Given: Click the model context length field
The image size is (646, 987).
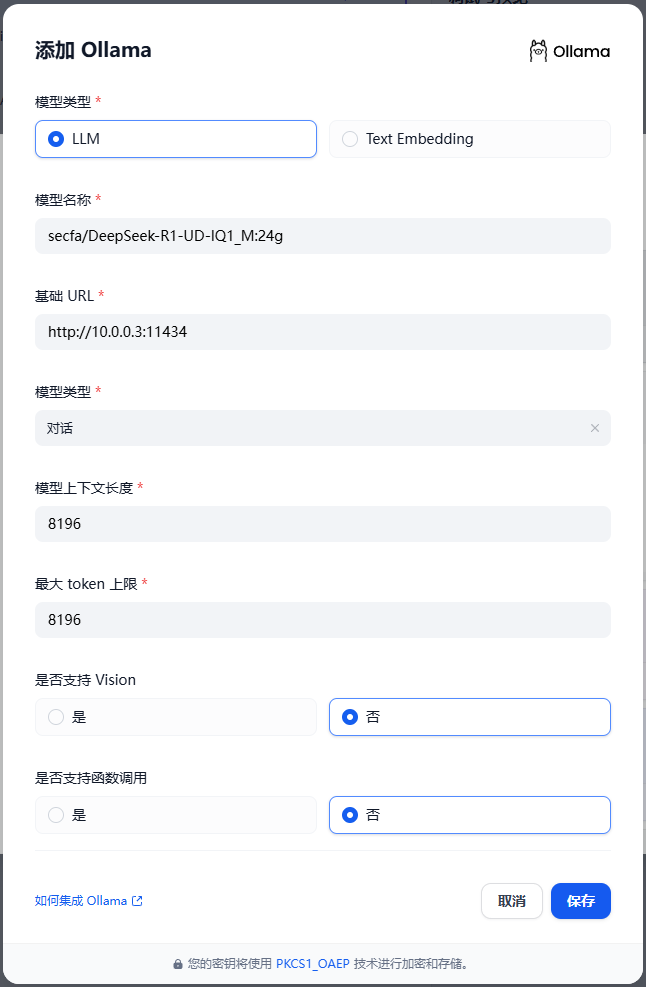Looking at the screenshot, I should click(x=322, y=524).
